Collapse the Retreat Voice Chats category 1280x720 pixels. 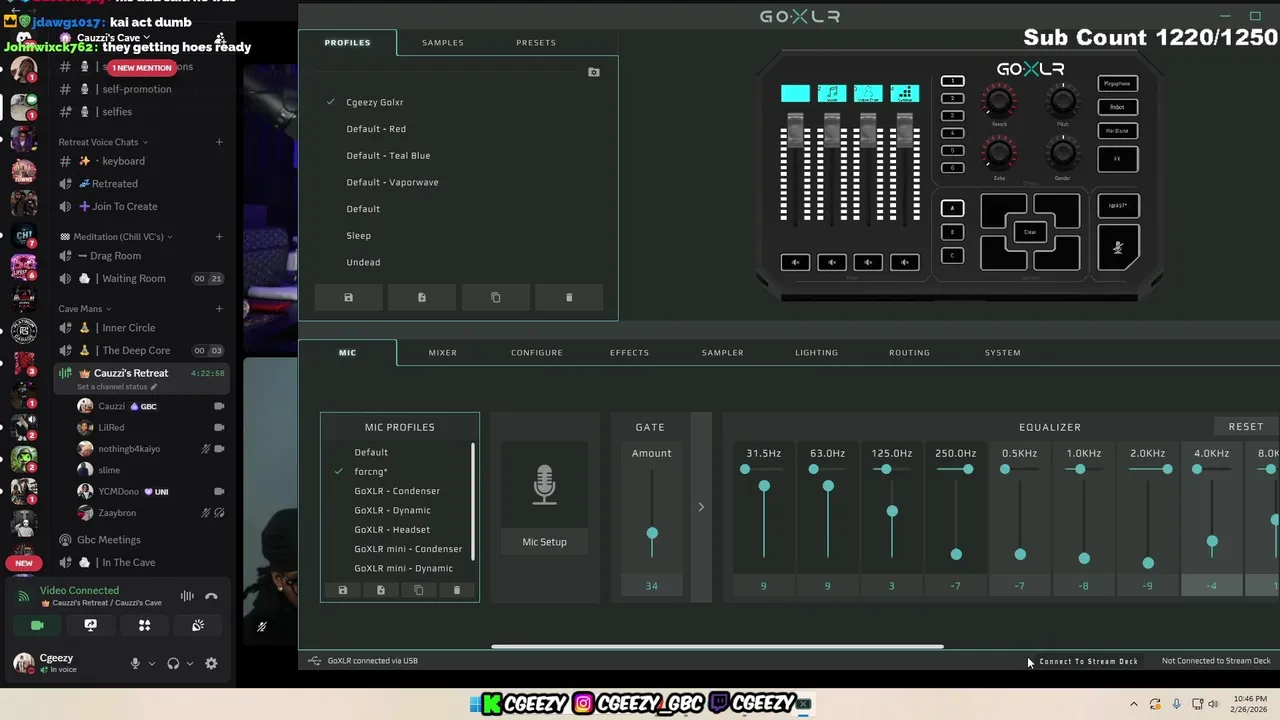point(103,142)
